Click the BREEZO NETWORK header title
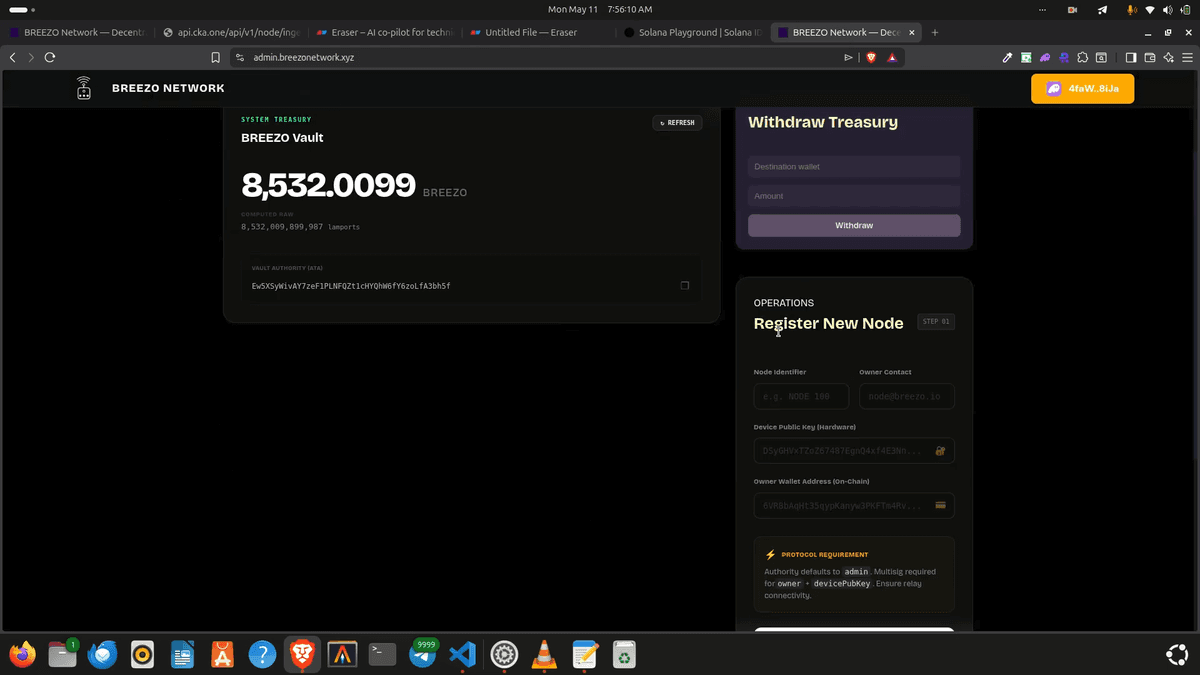The height and width of the screenshot is (675, 1200). 168,88
